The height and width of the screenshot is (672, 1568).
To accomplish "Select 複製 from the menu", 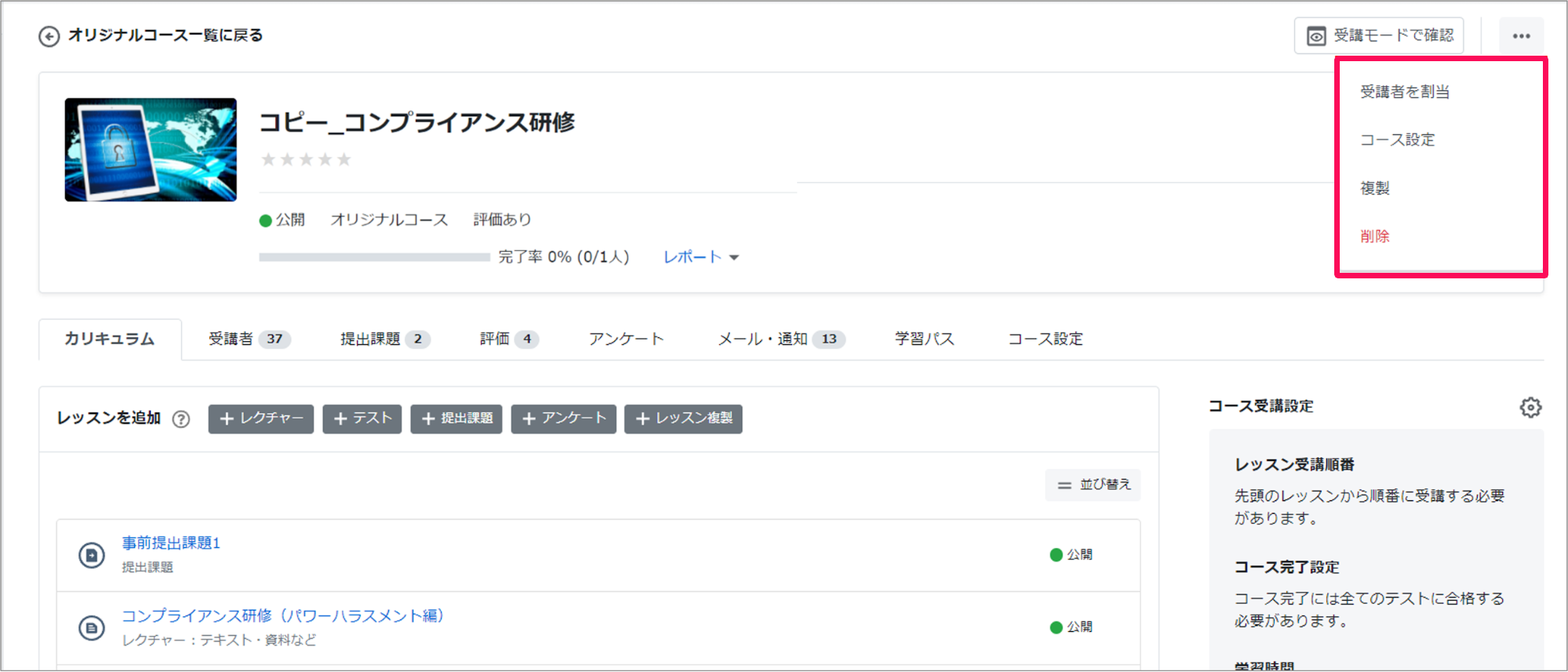I will tap(1375, 188).
